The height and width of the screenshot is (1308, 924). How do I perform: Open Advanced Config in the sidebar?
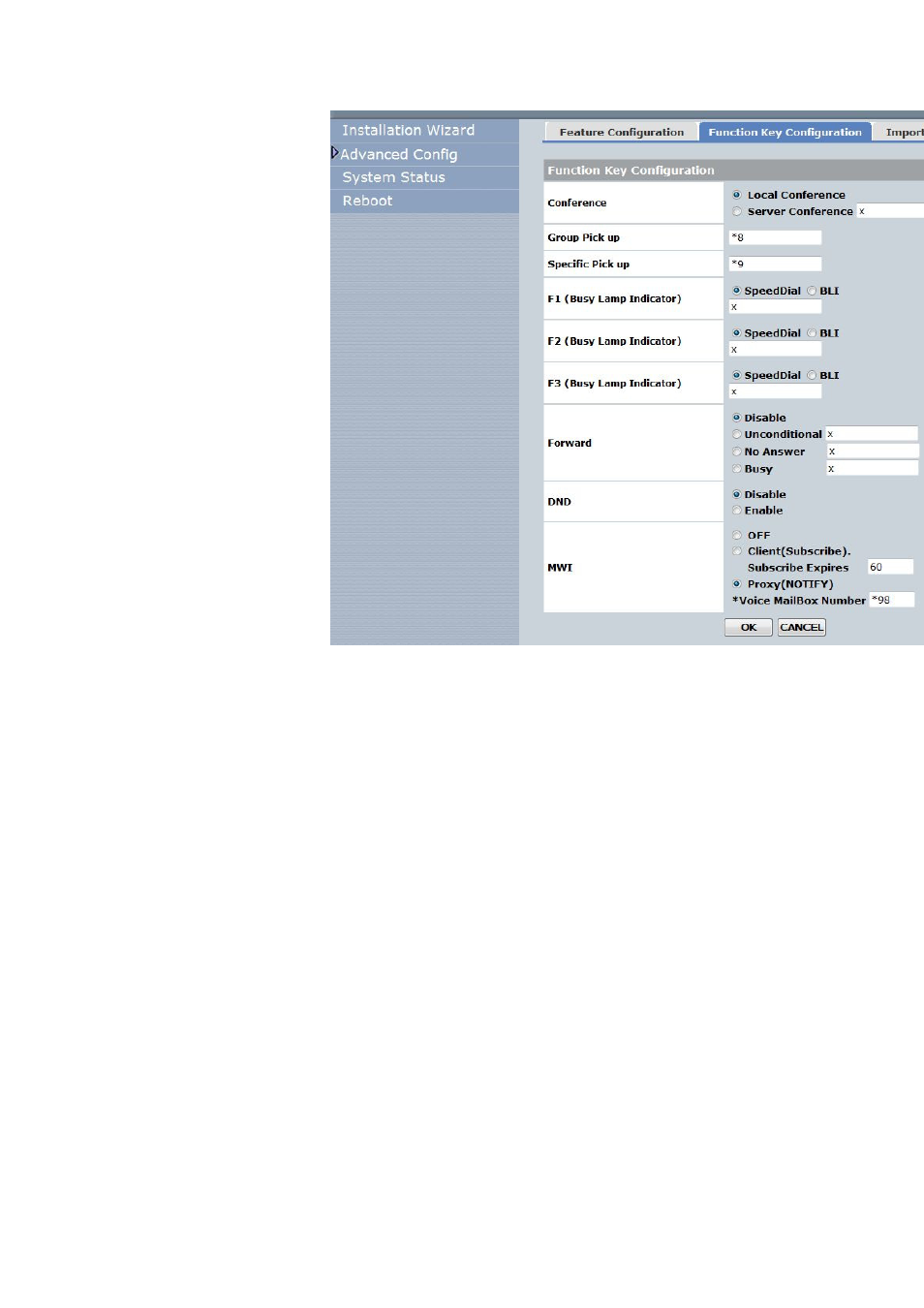point(398,154)
